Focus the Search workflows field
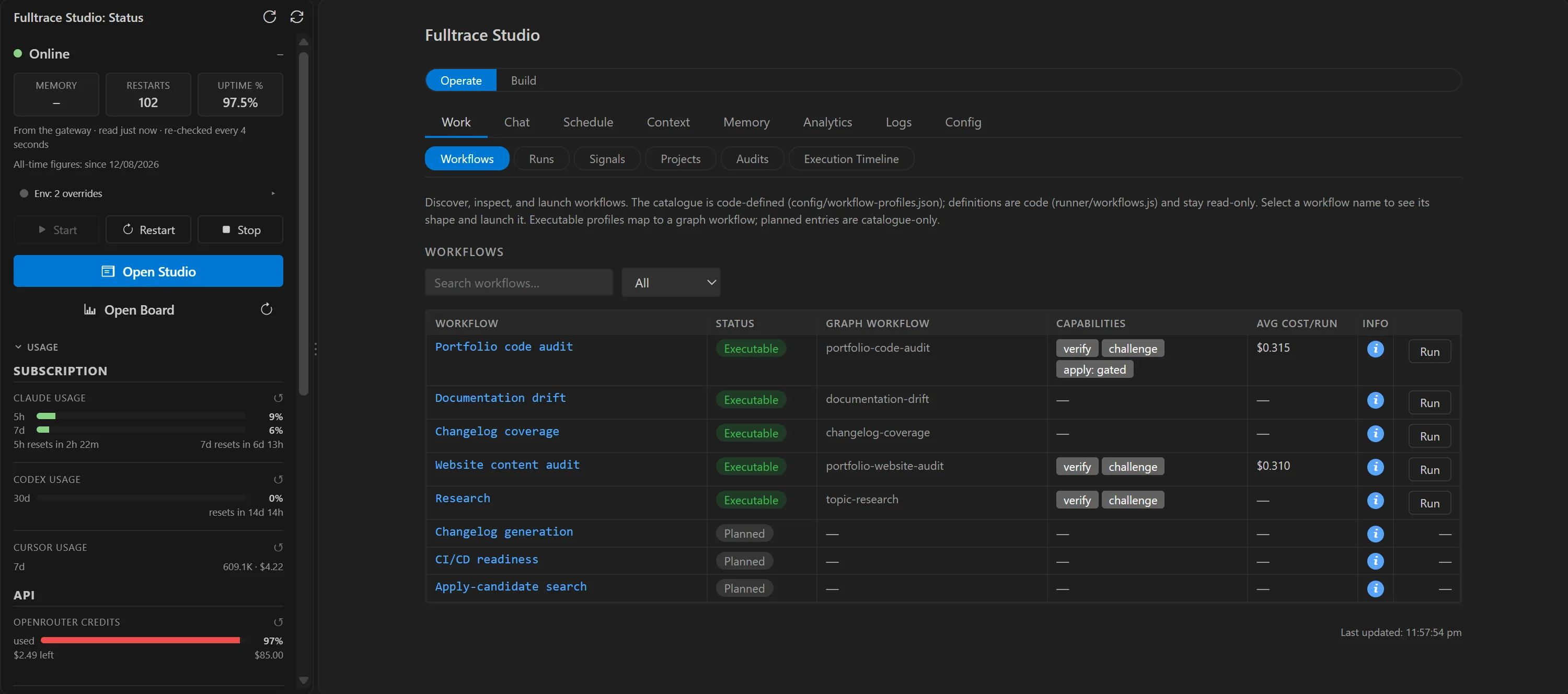Image resolution: width=1568 pixels, height=694 pixels. (x=518, y=283)
